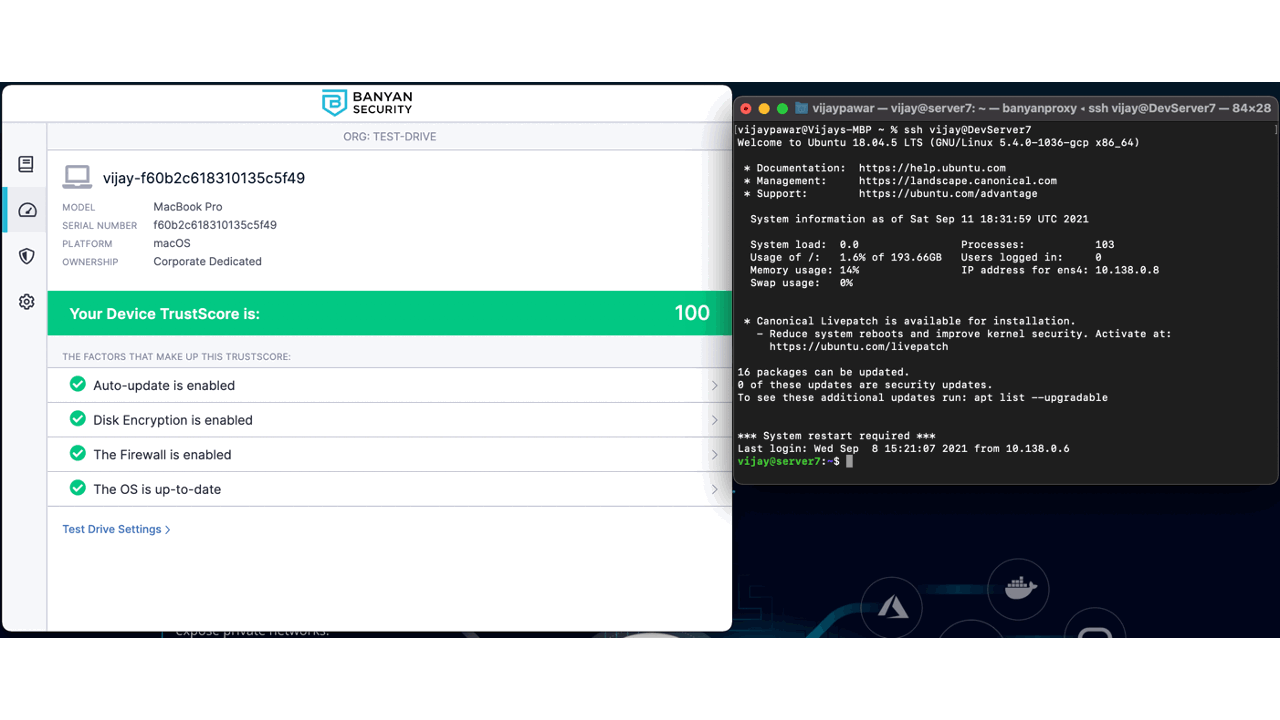Click the green check beside Disk Encryption

tap(77, 419)
